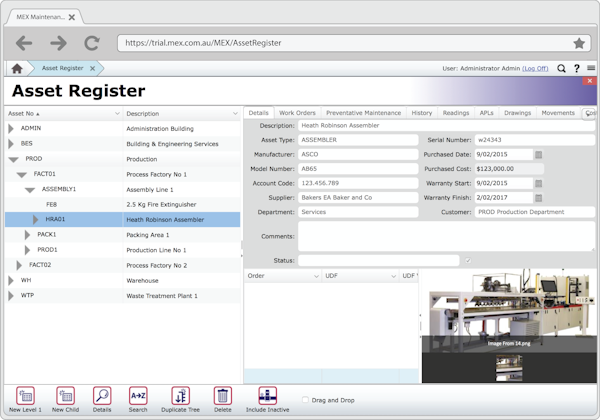The image size is (600, 420).
Task: Click the Comments text field
Action: [446, 236]
